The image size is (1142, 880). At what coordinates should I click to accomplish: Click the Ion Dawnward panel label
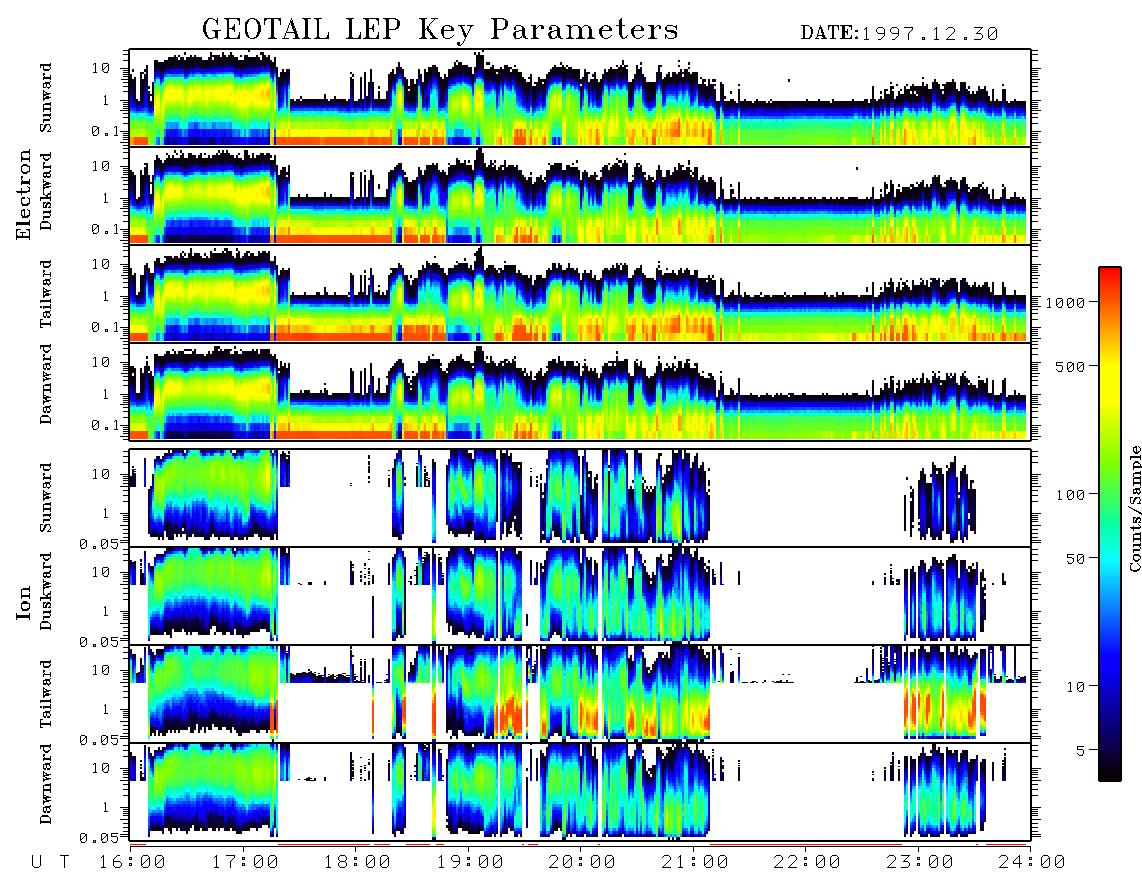pos(46,784)
